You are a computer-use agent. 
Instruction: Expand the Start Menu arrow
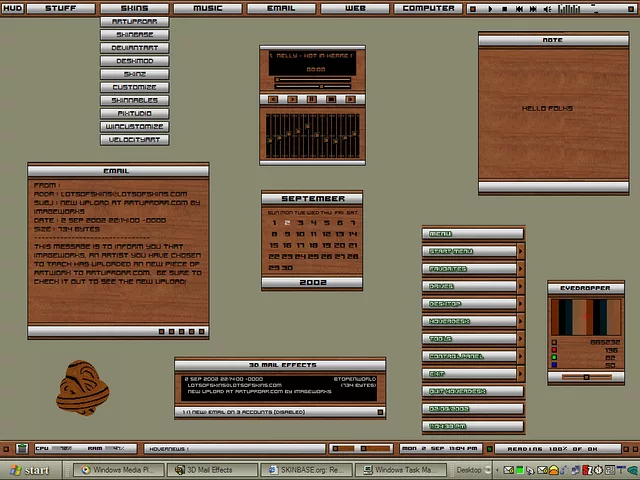(520, 252)
